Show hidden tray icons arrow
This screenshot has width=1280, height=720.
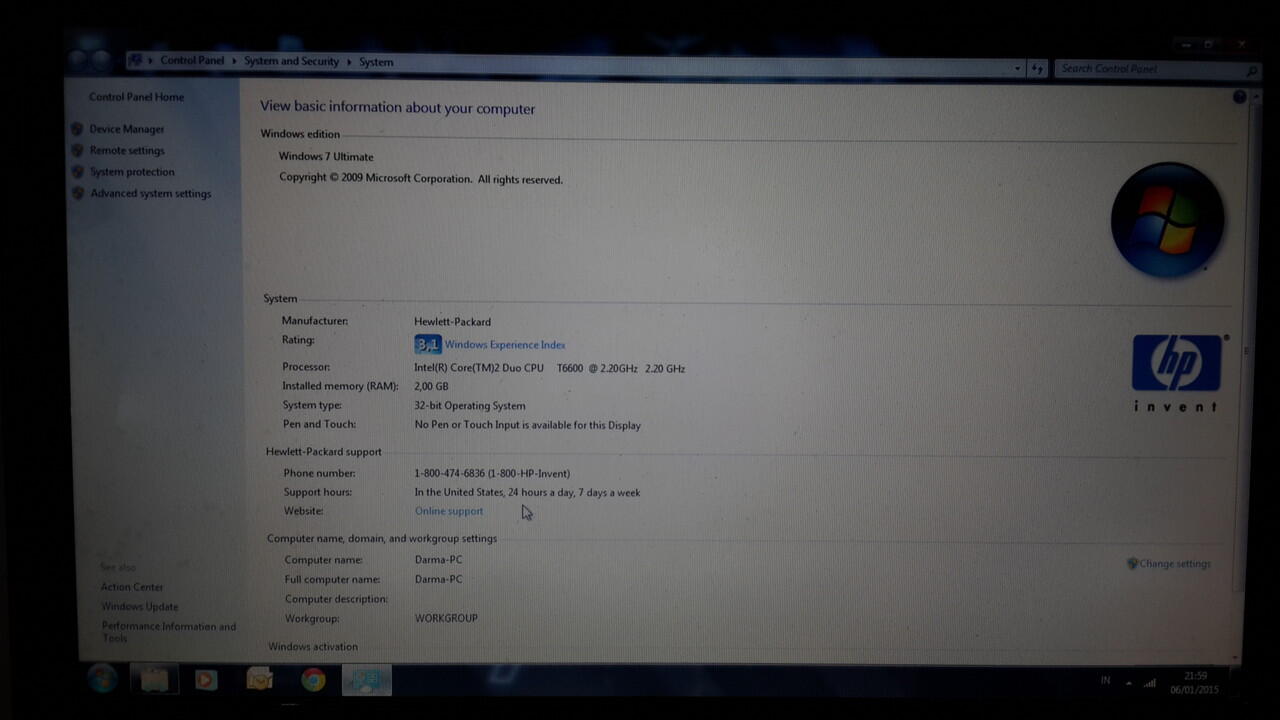tap(1128, 683)
